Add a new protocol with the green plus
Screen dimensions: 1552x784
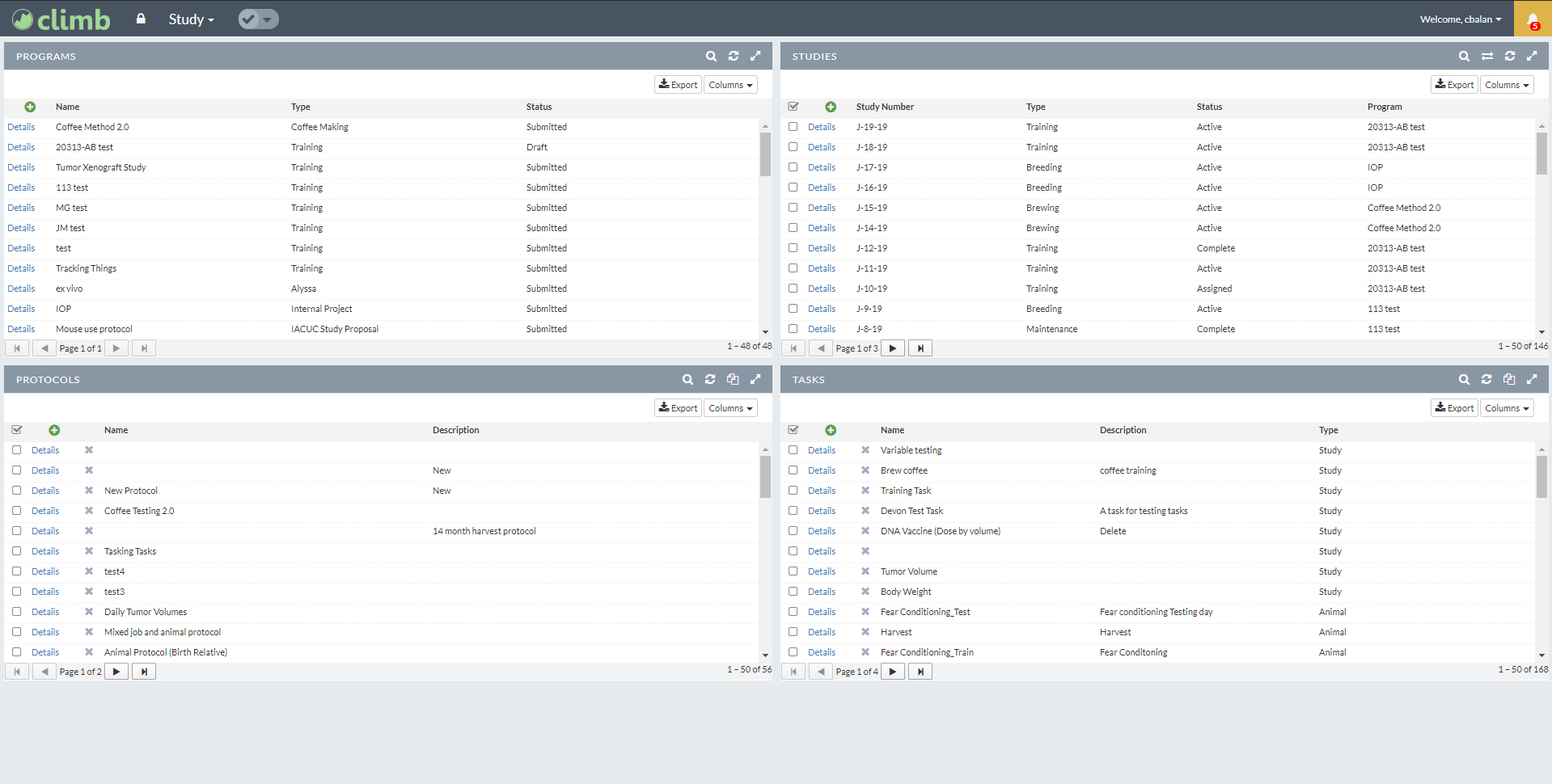(54, 430)
